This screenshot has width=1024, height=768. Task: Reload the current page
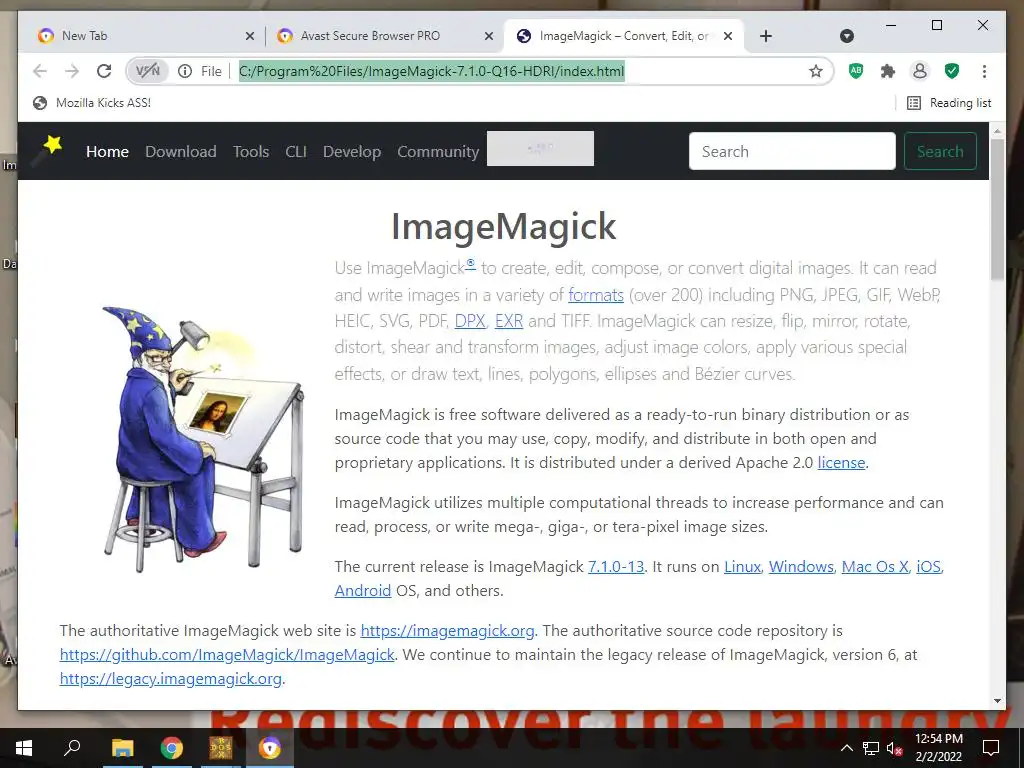coord(104,71)
